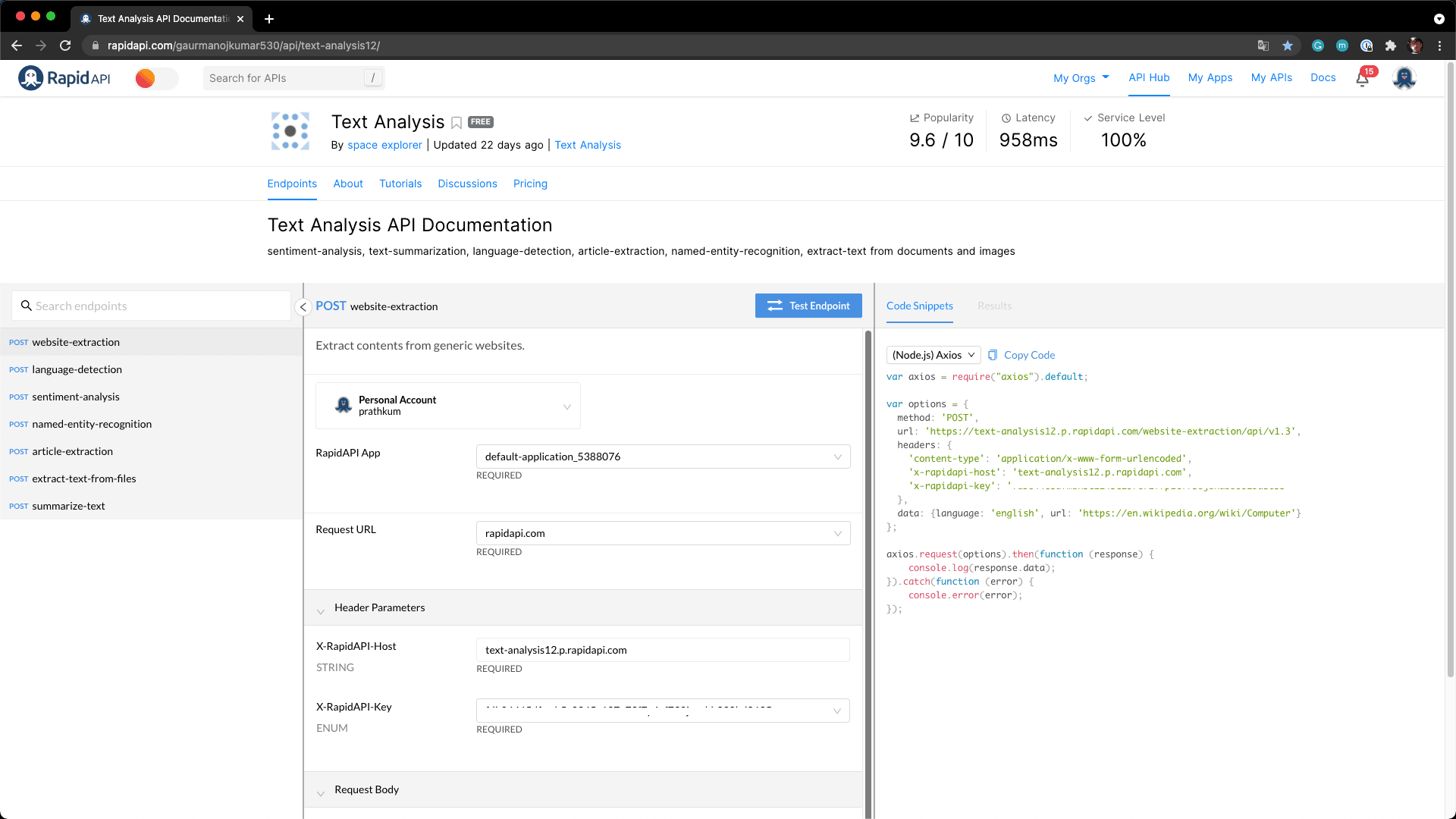Open the Chrome three-dot menu
The image size is (1456, 819).
(x=1439, y=45)
